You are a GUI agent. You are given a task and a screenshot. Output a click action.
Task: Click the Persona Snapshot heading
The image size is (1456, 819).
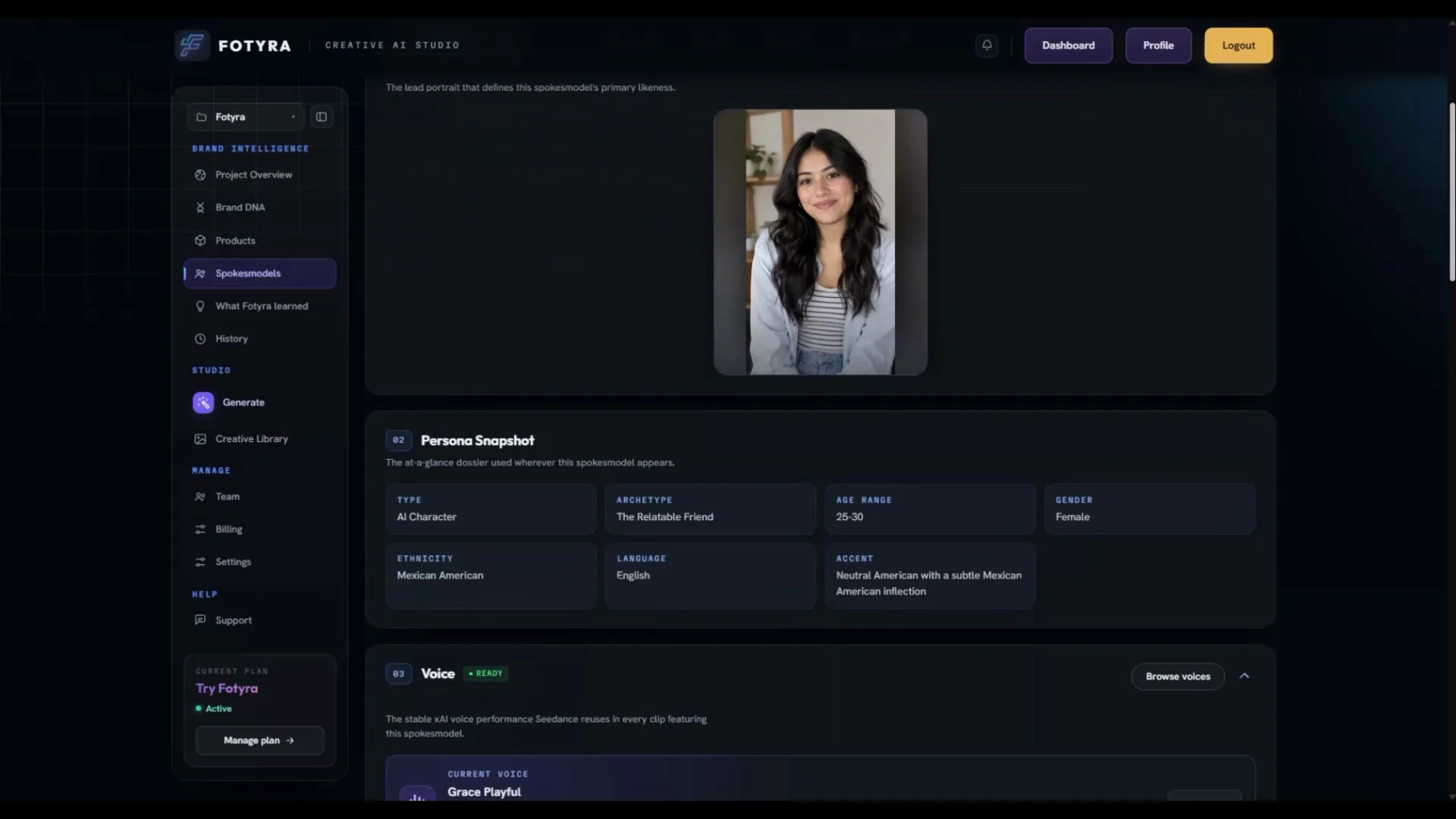(478, 441)
